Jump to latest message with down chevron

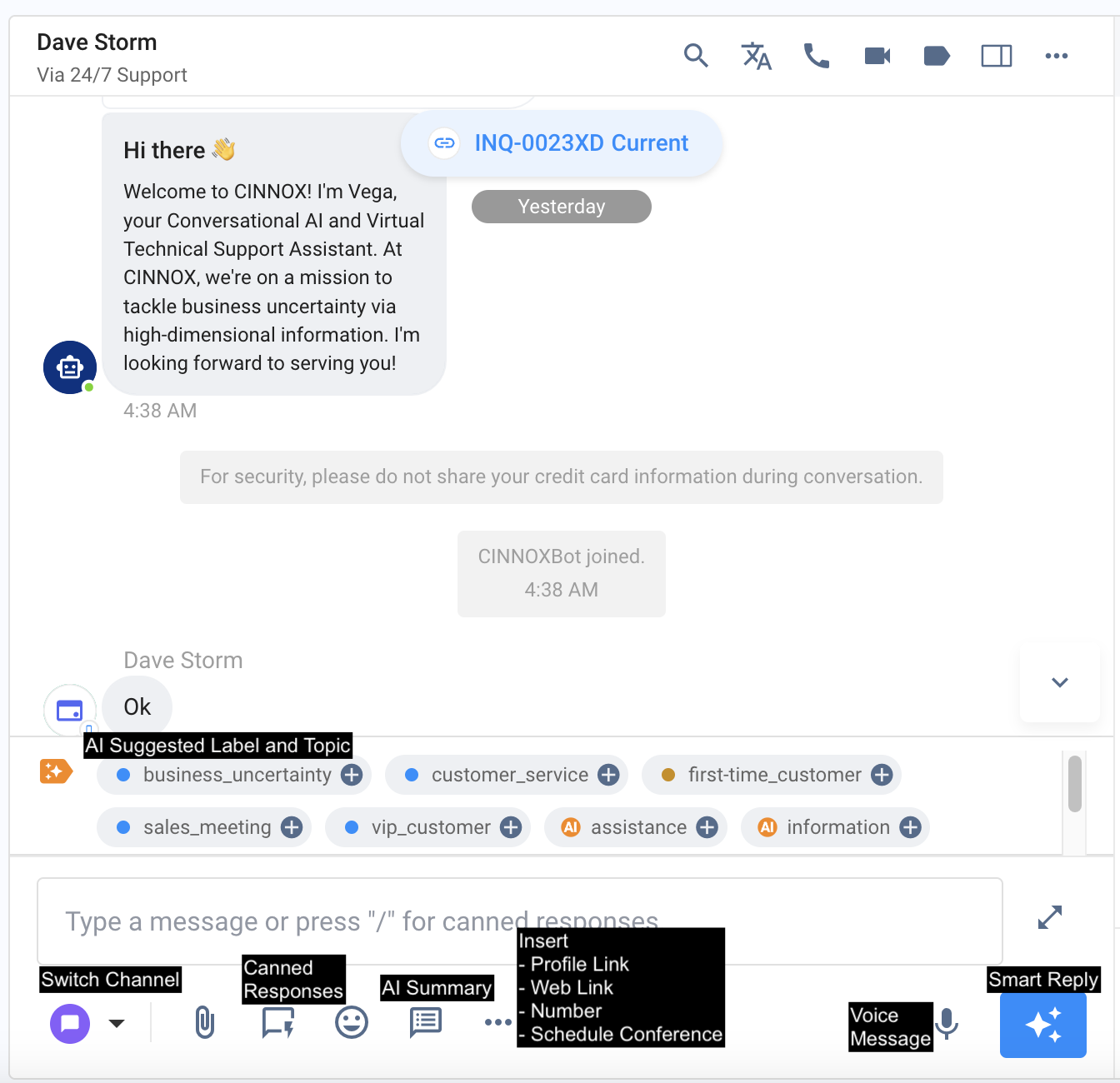click(1060, 682)
